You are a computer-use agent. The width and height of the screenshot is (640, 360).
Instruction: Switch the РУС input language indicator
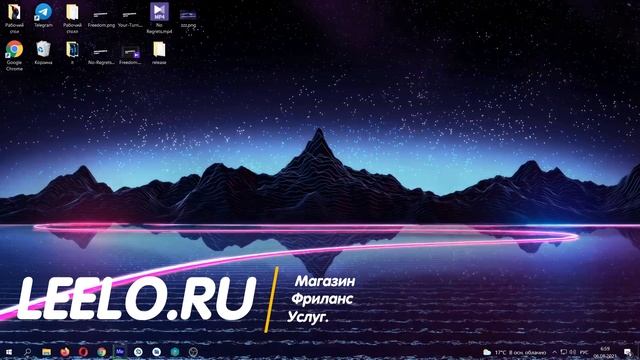click(x=584, y=352)
